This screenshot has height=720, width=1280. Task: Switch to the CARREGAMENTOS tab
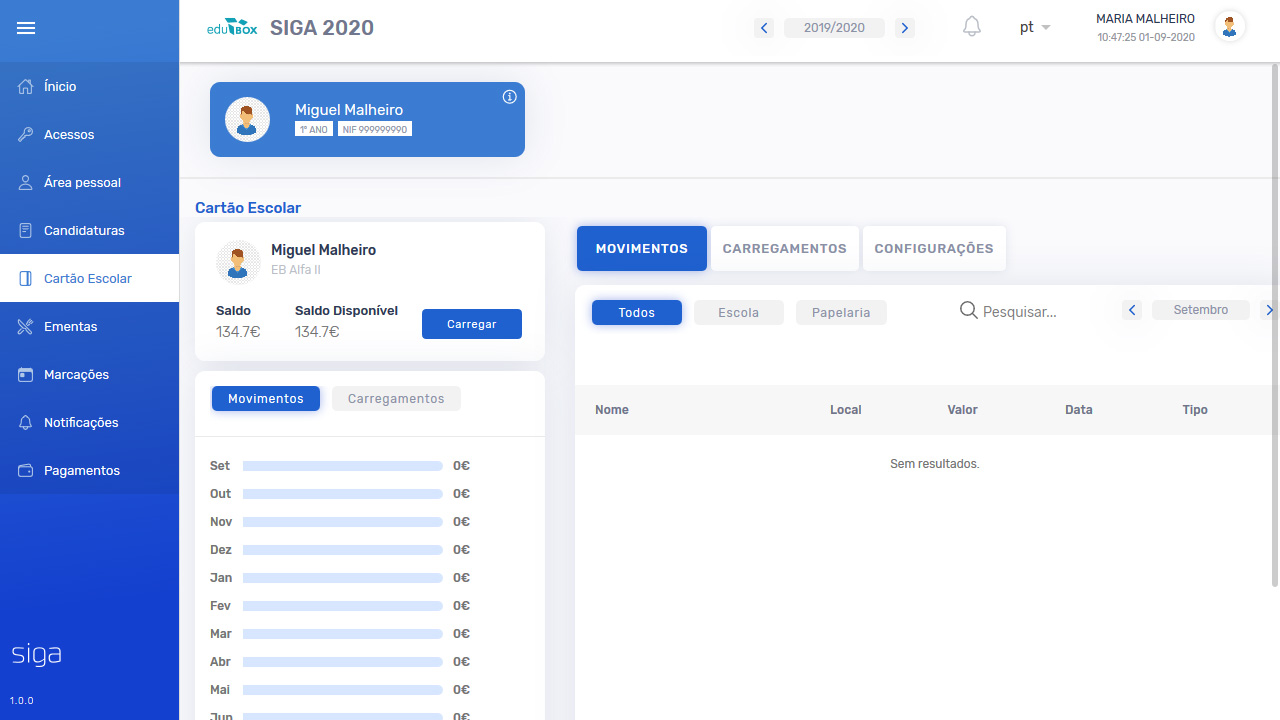point(784,249)
